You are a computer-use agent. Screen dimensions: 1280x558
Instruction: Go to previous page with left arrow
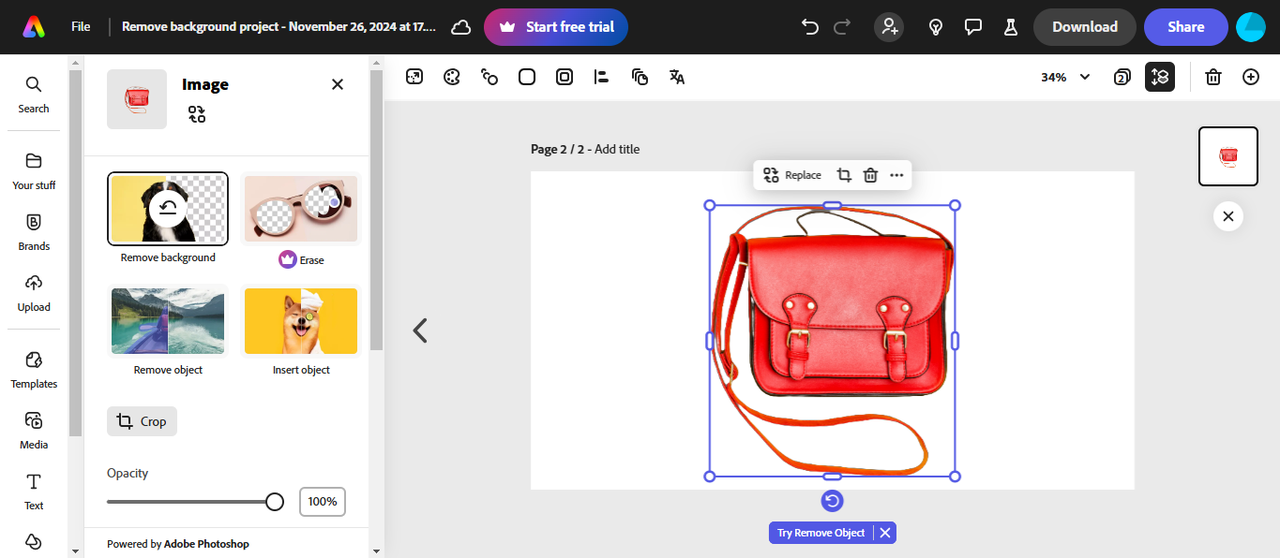coord(421,330)
